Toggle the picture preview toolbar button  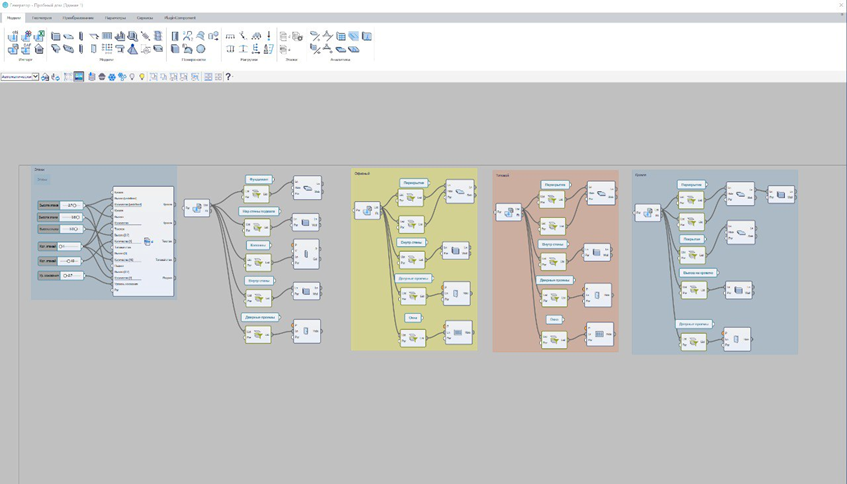79,77
